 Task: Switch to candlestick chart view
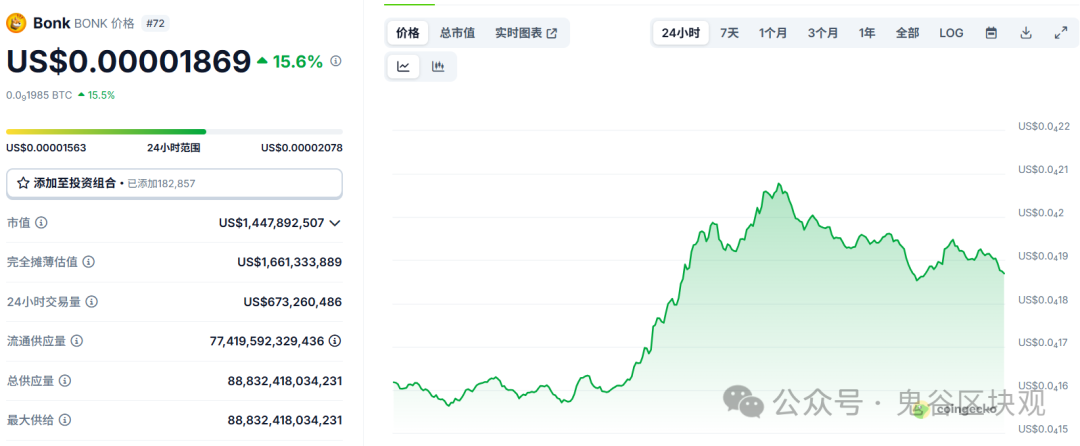click(x=438, y=67)
